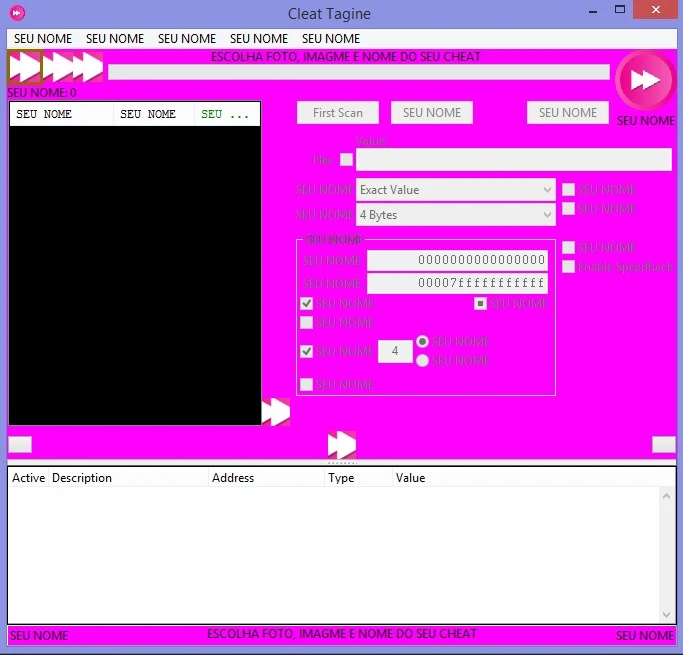Click the First Scan button
This screenshot has height=655, width=683.
338,113
